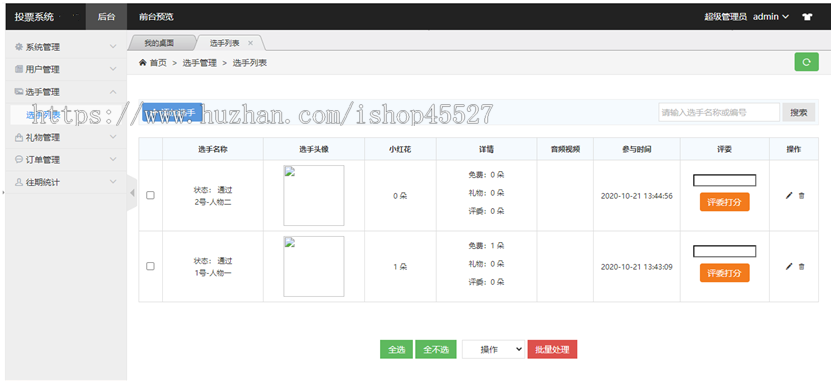Screen dimensions: 833x383
Task: Click the 1 朵 flower count cell
Action: coord(400,267)
